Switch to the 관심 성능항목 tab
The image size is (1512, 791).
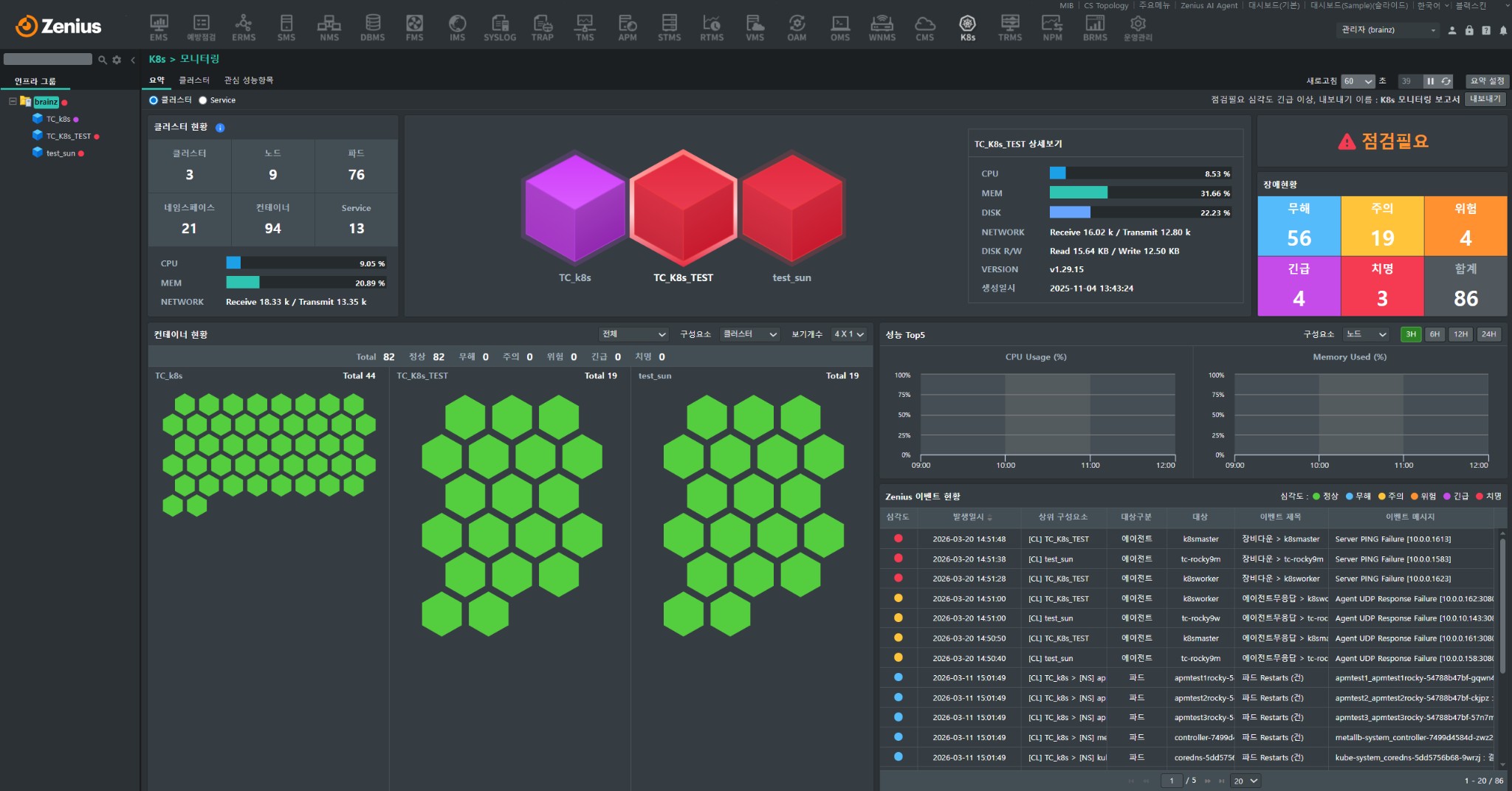tap(249, 80)
